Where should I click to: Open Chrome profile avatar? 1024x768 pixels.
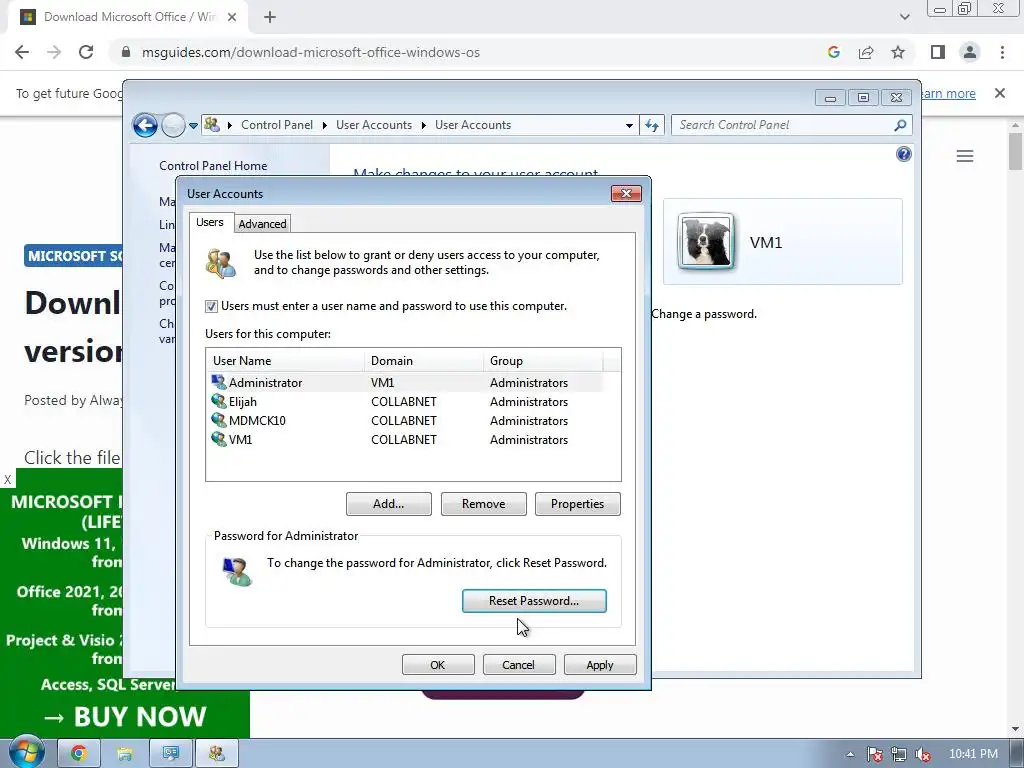pos(970,52)
